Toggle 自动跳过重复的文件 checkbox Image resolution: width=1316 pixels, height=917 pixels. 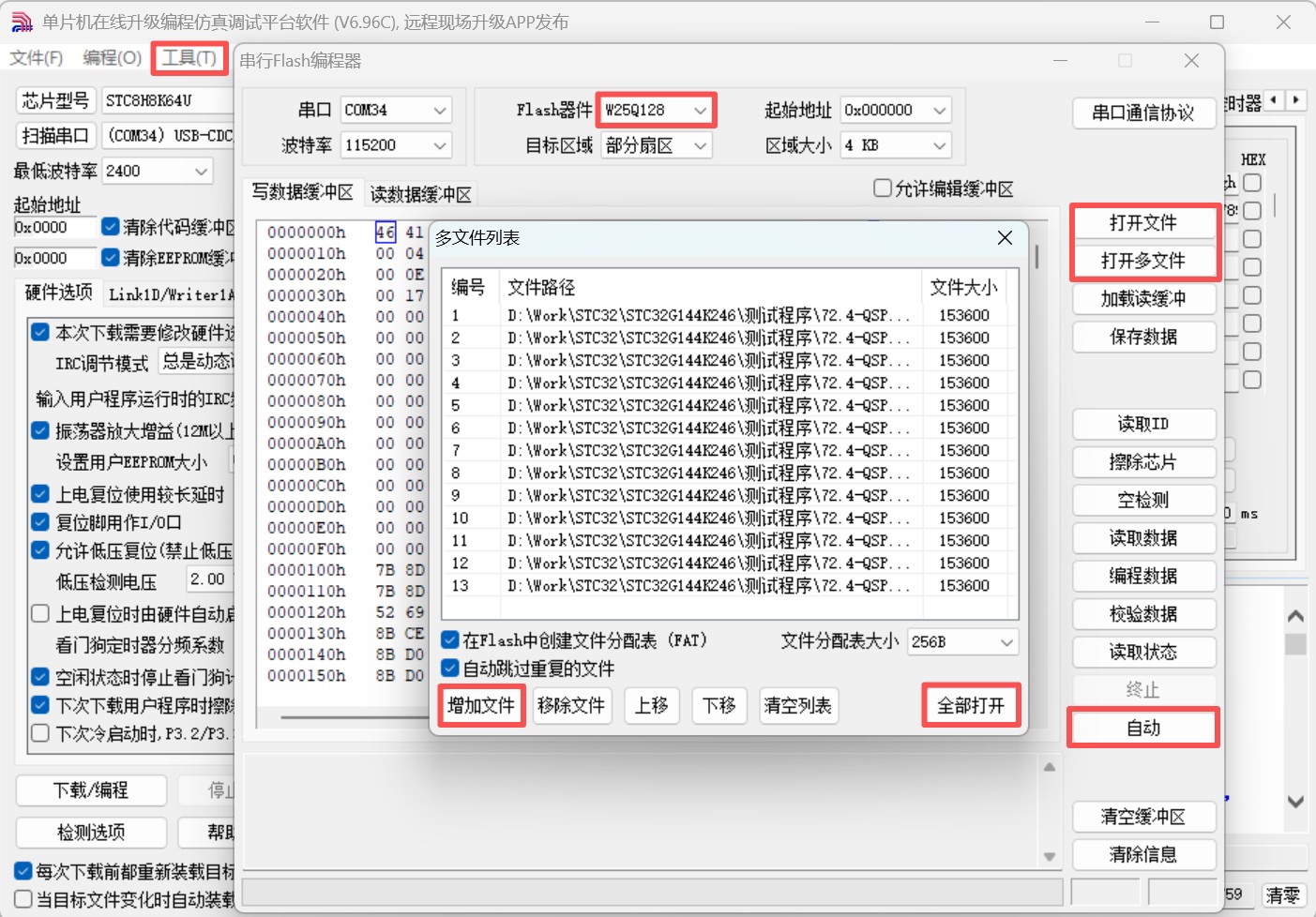point(450,669)
